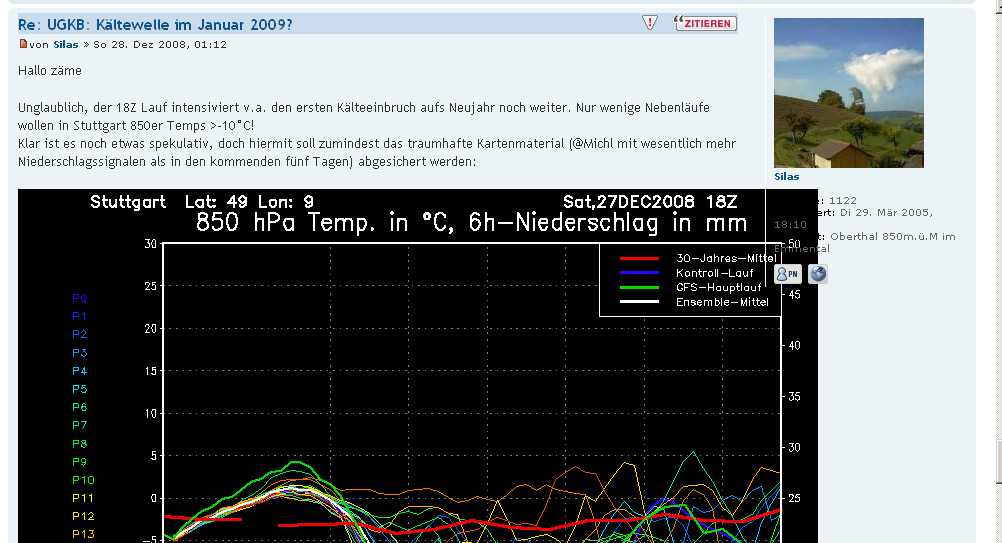Image resolution: width=1002 pixels, height=543 pixels.
Task: Click white Ensemble-Mittel legend line
Action: pyautogui.click(x=639, y=301)
